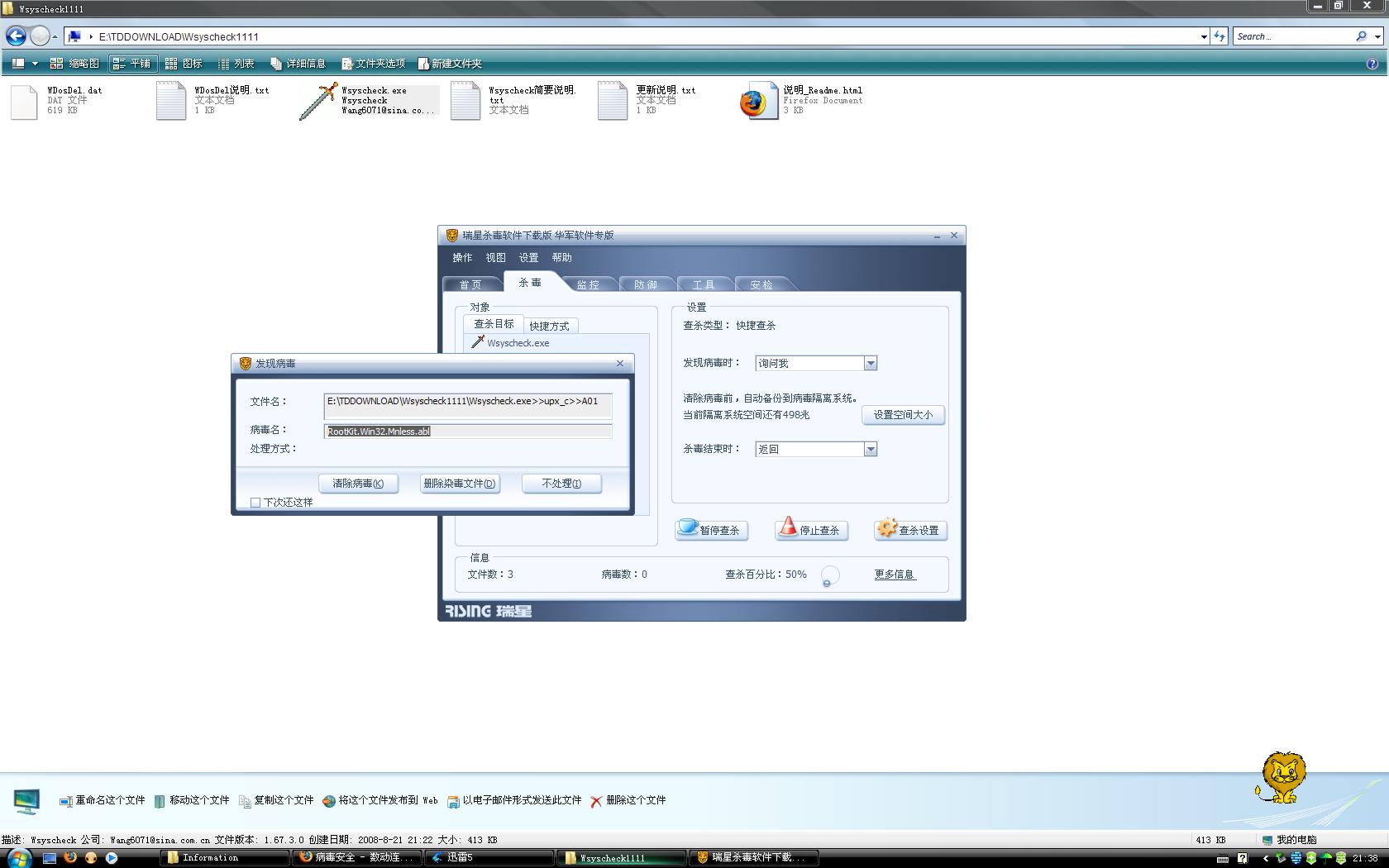Screen dimensions: 1389x868
Task: Open the 帮助 menu in Rising antivirus
Action: pyautogui.click(x=561, y=258)
